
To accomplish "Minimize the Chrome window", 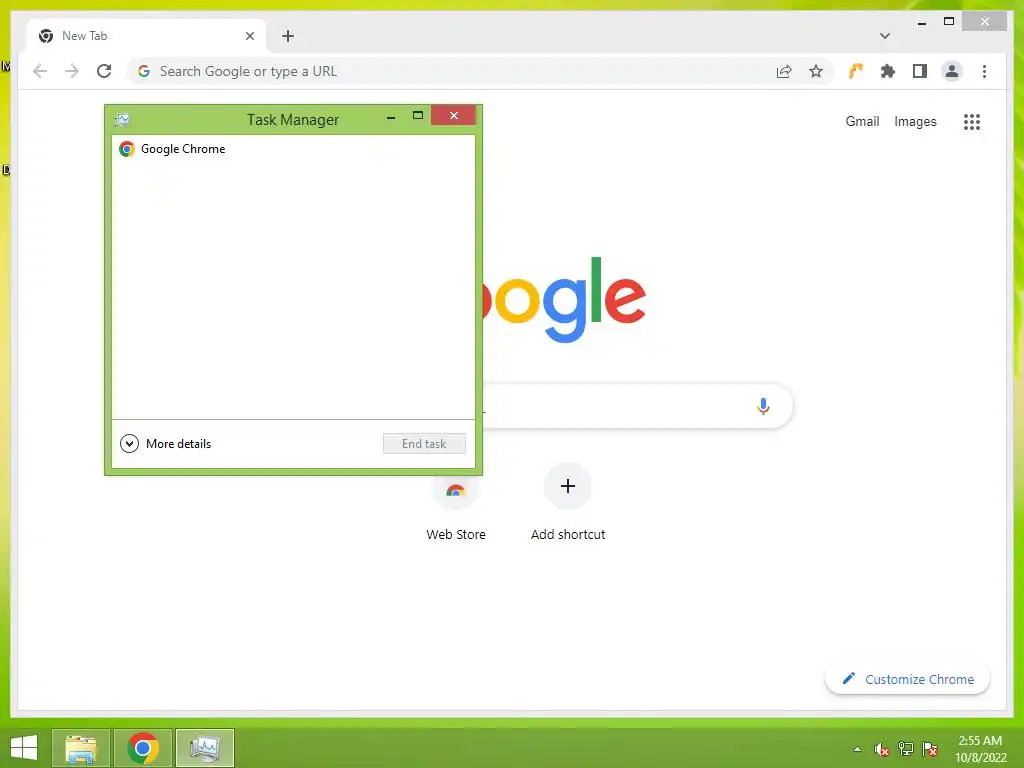I will pos(921,22).
